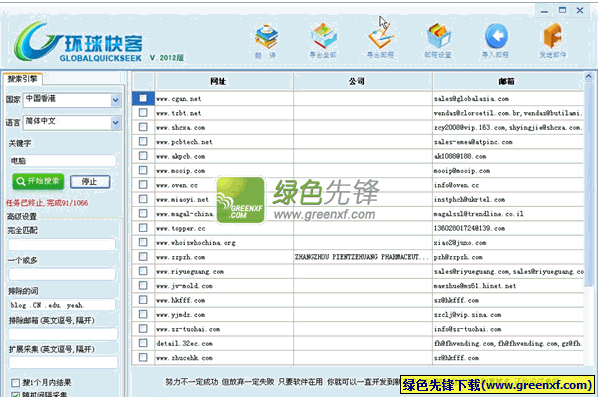Close the application window
The height and width of the screenshot is (397, 598).
[580, 11]
